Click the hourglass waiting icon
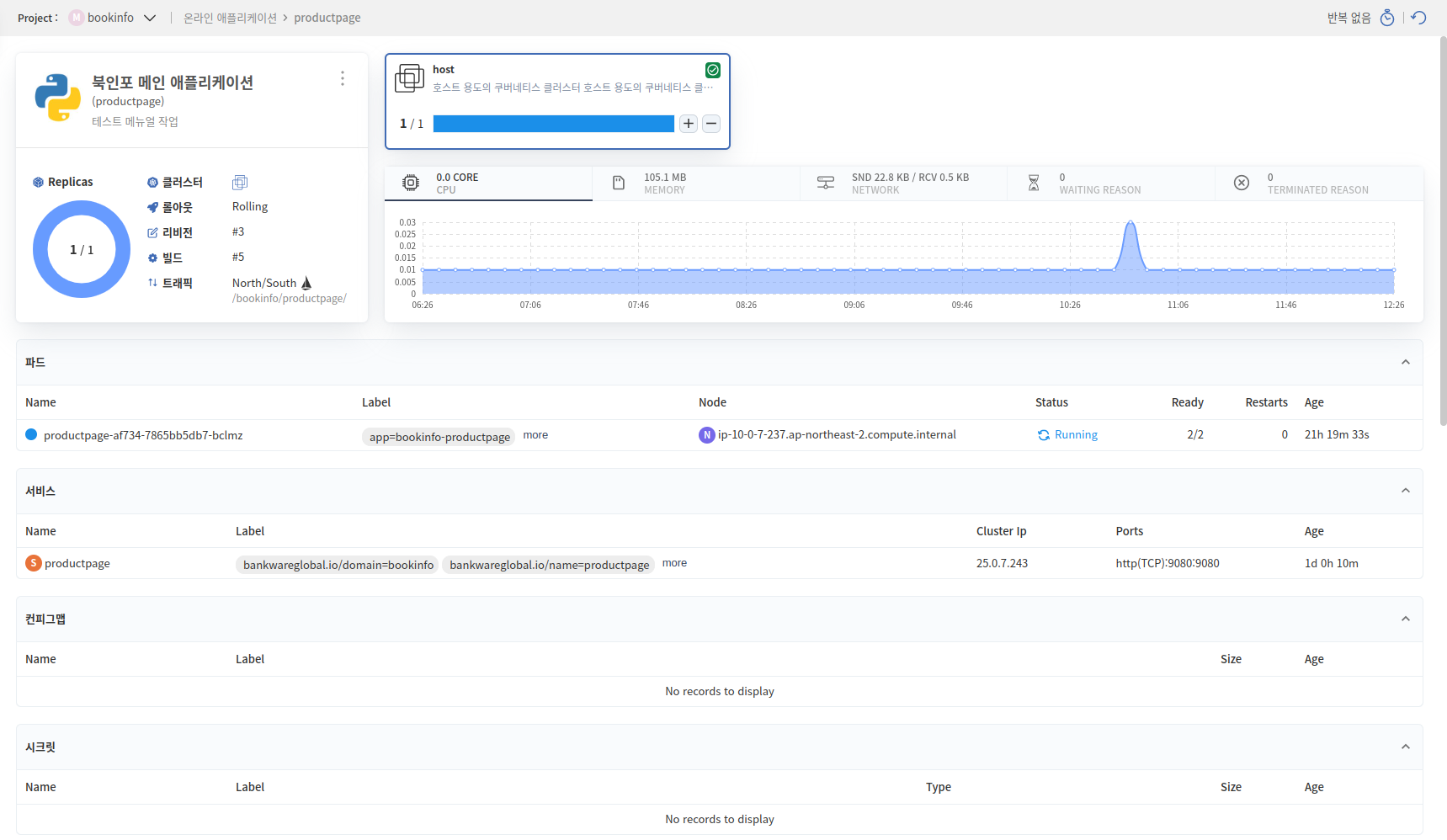Viewport: 1447px width, 840px height. pyautogui.click(x=1034, y=183)
